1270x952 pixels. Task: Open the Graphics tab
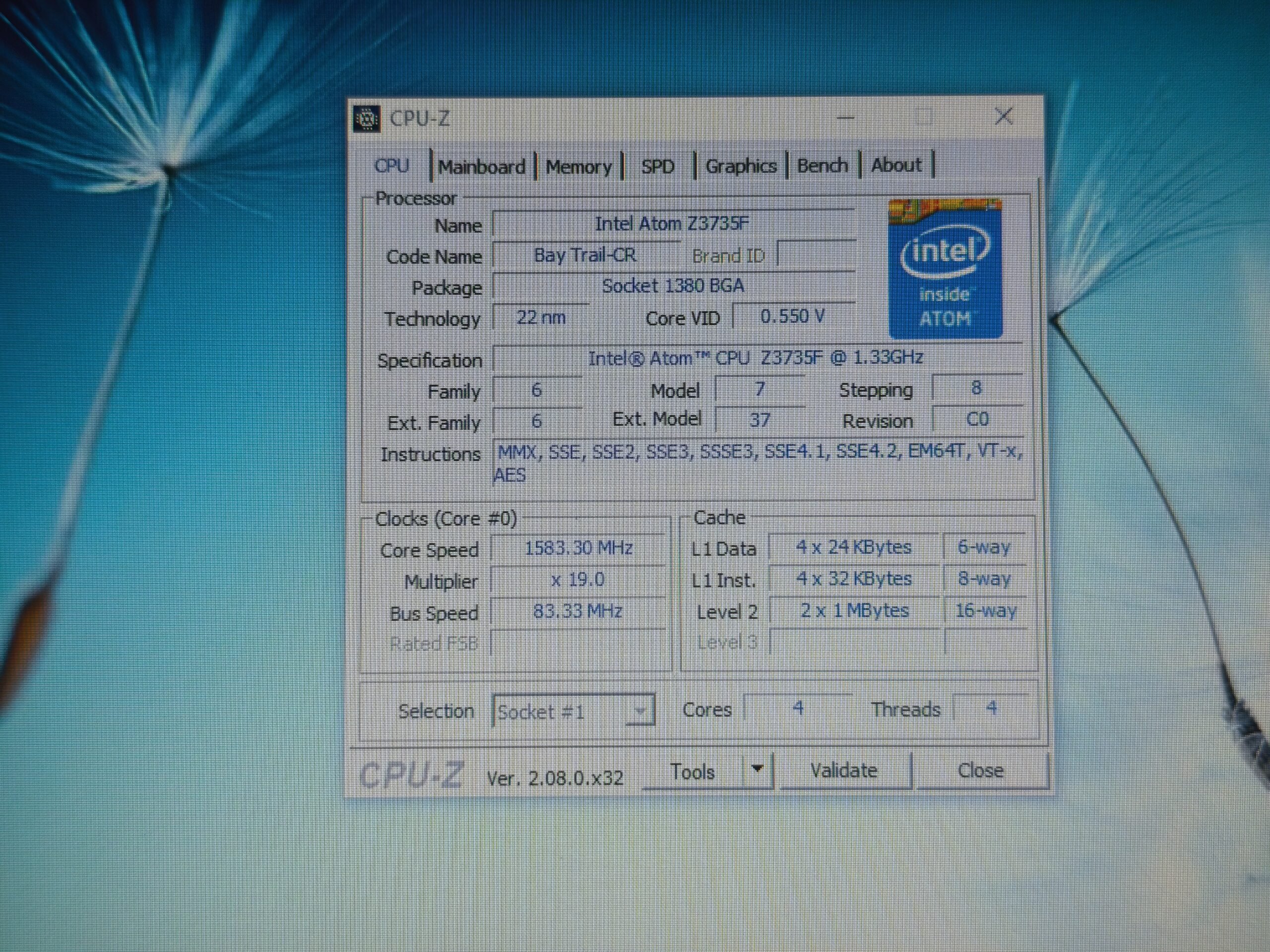[x=741, y=166]
